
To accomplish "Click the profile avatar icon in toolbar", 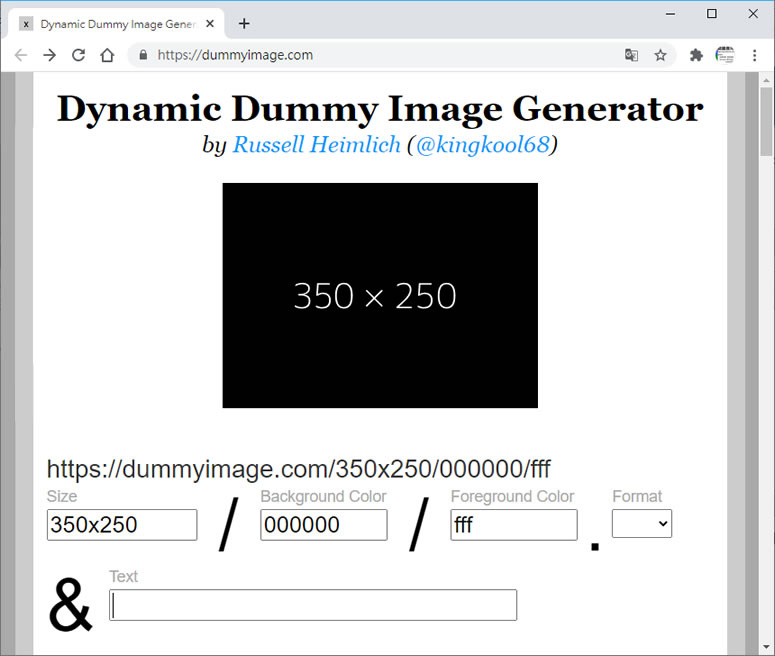I will (x=725, y=55).
